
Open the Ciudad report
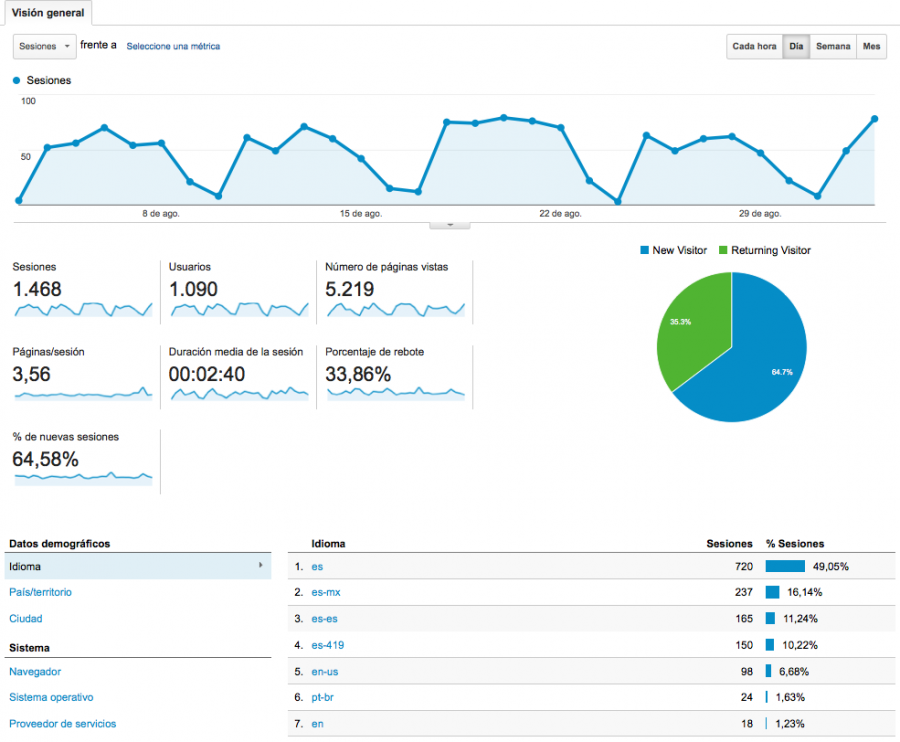tap(25, 618)
